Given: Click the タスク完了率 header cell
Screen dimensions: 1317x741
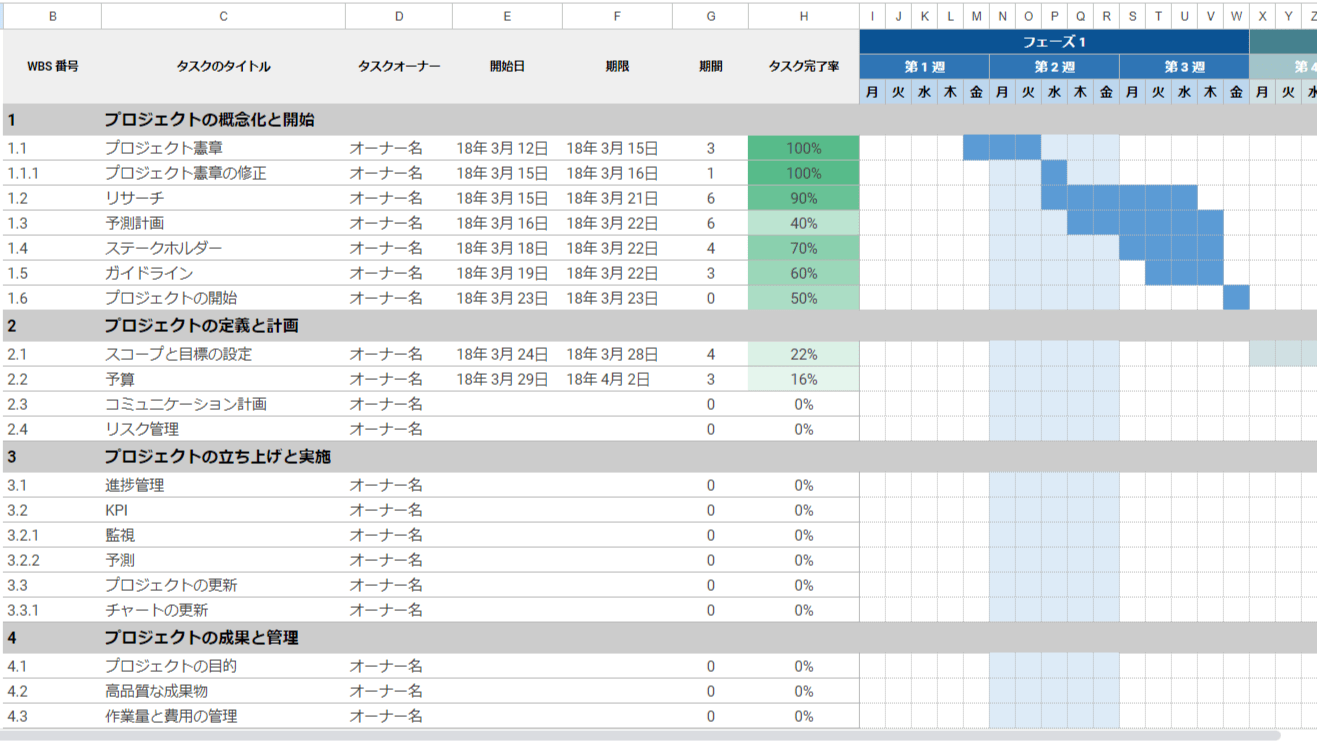Looking at the screenshot, I should point(803,67).
